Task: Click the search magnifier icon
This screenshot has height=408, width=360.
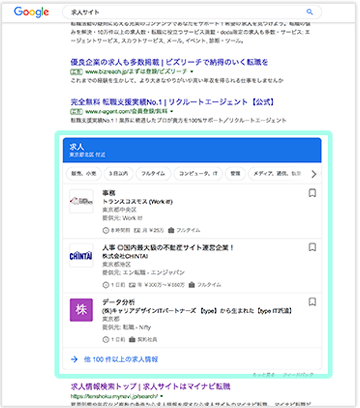Action: tap(310, 12)
